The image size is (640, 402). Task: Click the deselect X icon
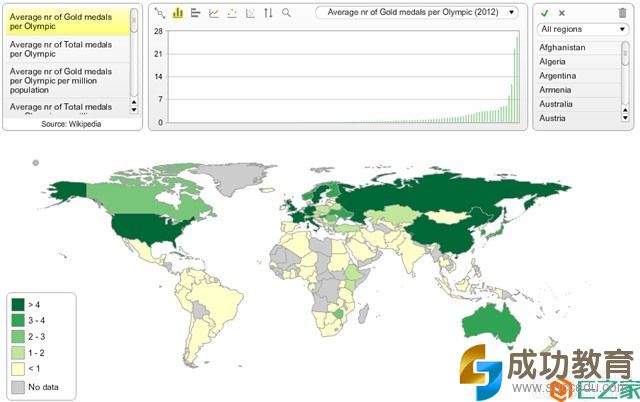pos(561,13)
